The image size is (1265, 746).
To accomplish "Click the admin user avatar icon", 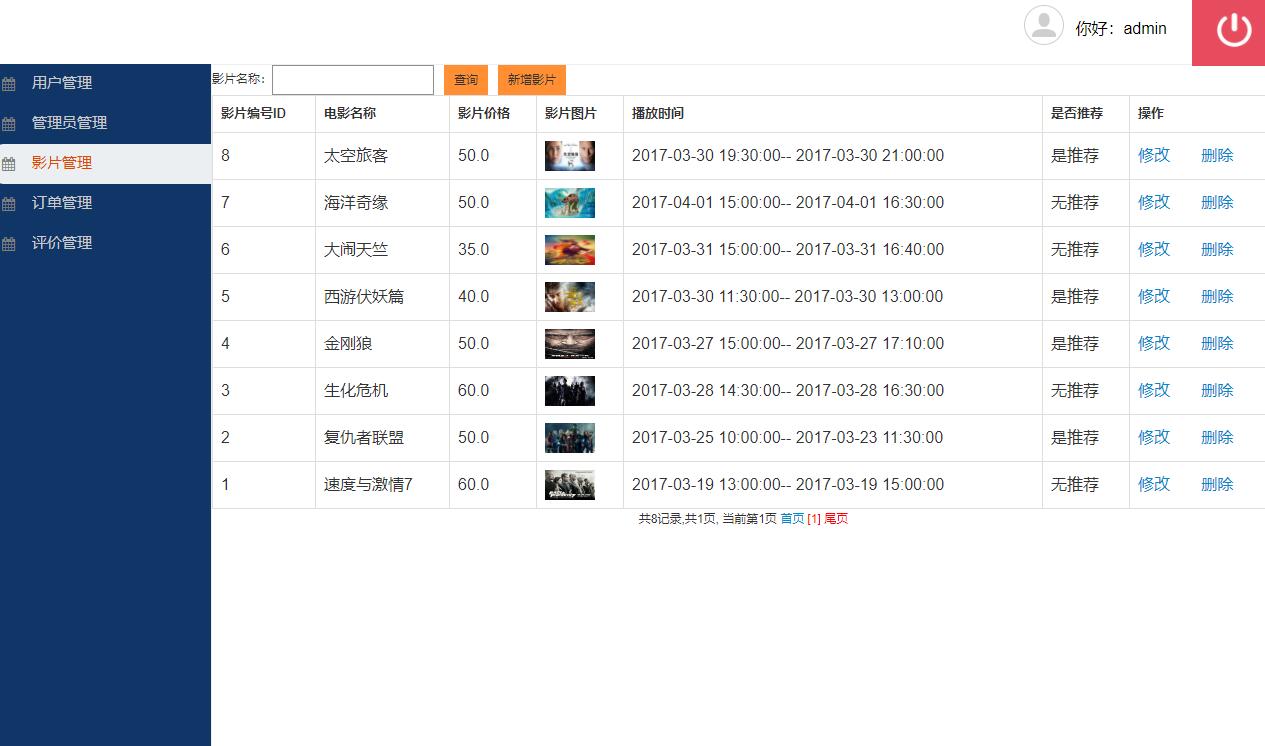I will pos(1044,25).
